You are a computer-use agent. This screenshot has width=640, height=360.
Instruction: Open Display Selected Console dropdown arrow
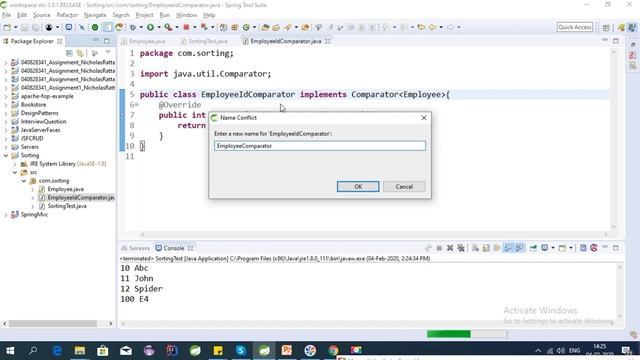tap(553, 248)
